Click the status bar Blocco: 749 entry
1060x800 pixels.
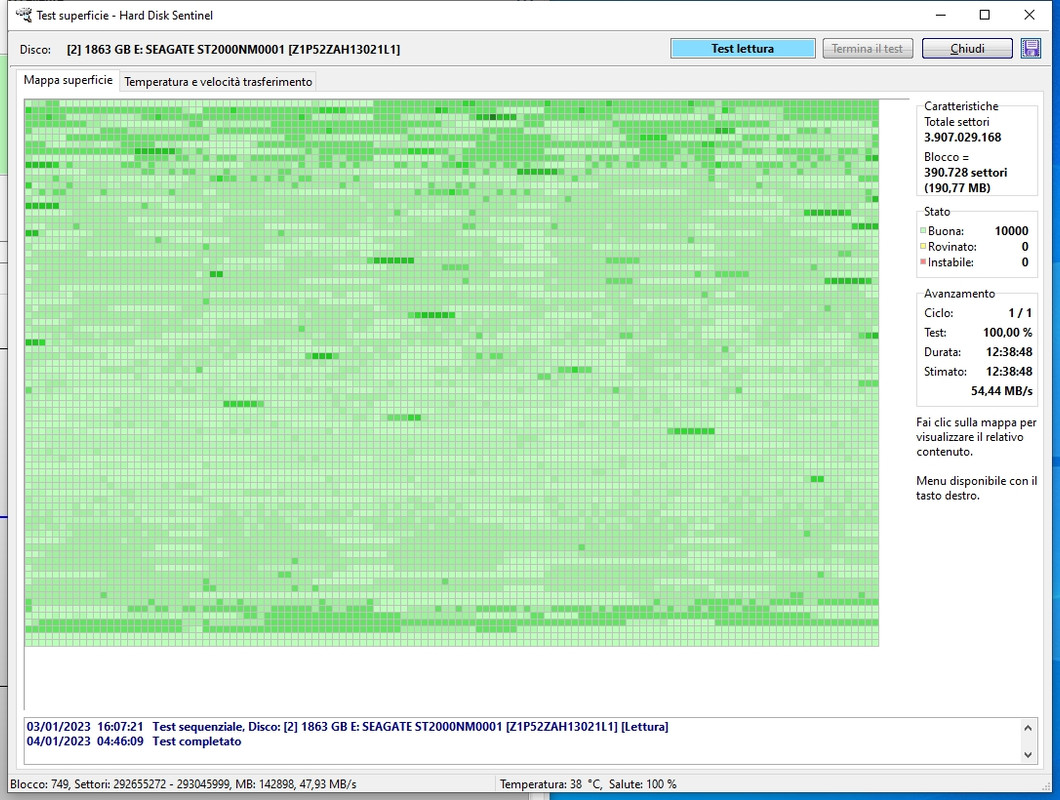(39, 784)
